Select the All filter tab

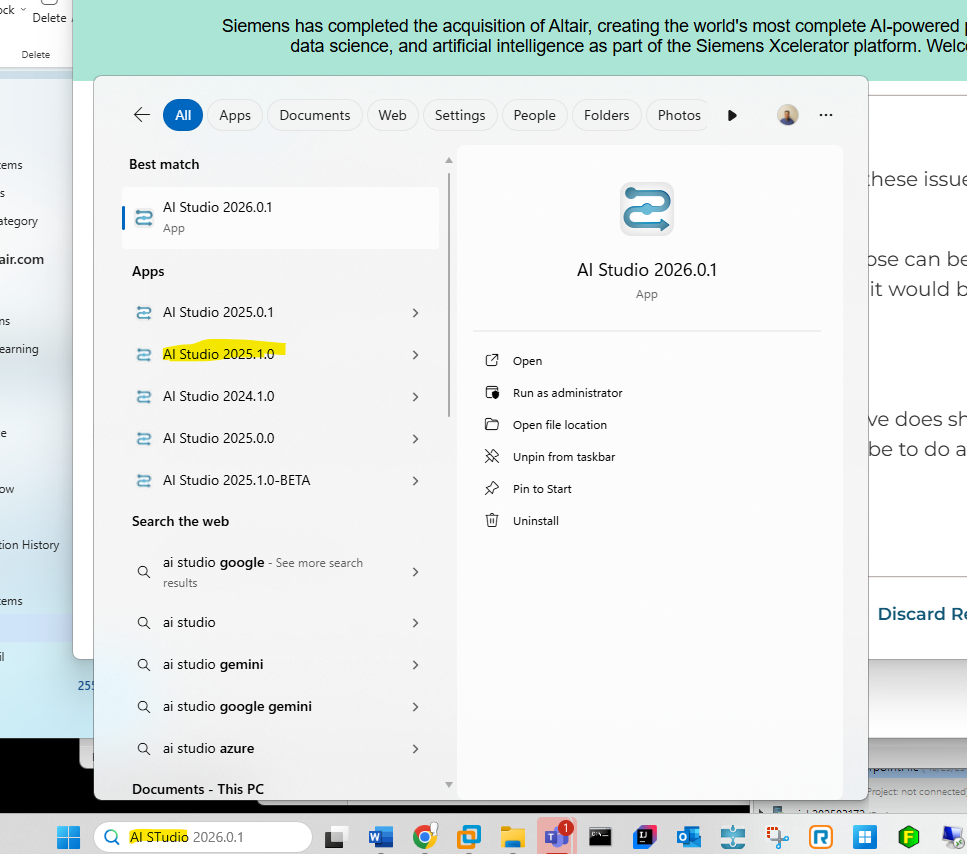point(183,115)
